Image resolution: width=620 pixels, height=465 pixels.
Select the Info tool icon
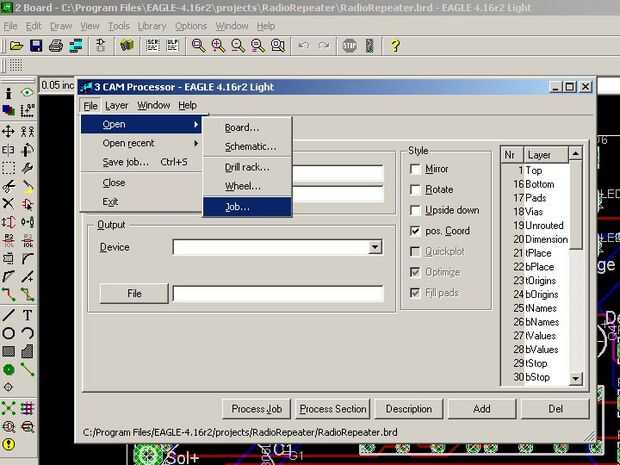click(8, 93)
